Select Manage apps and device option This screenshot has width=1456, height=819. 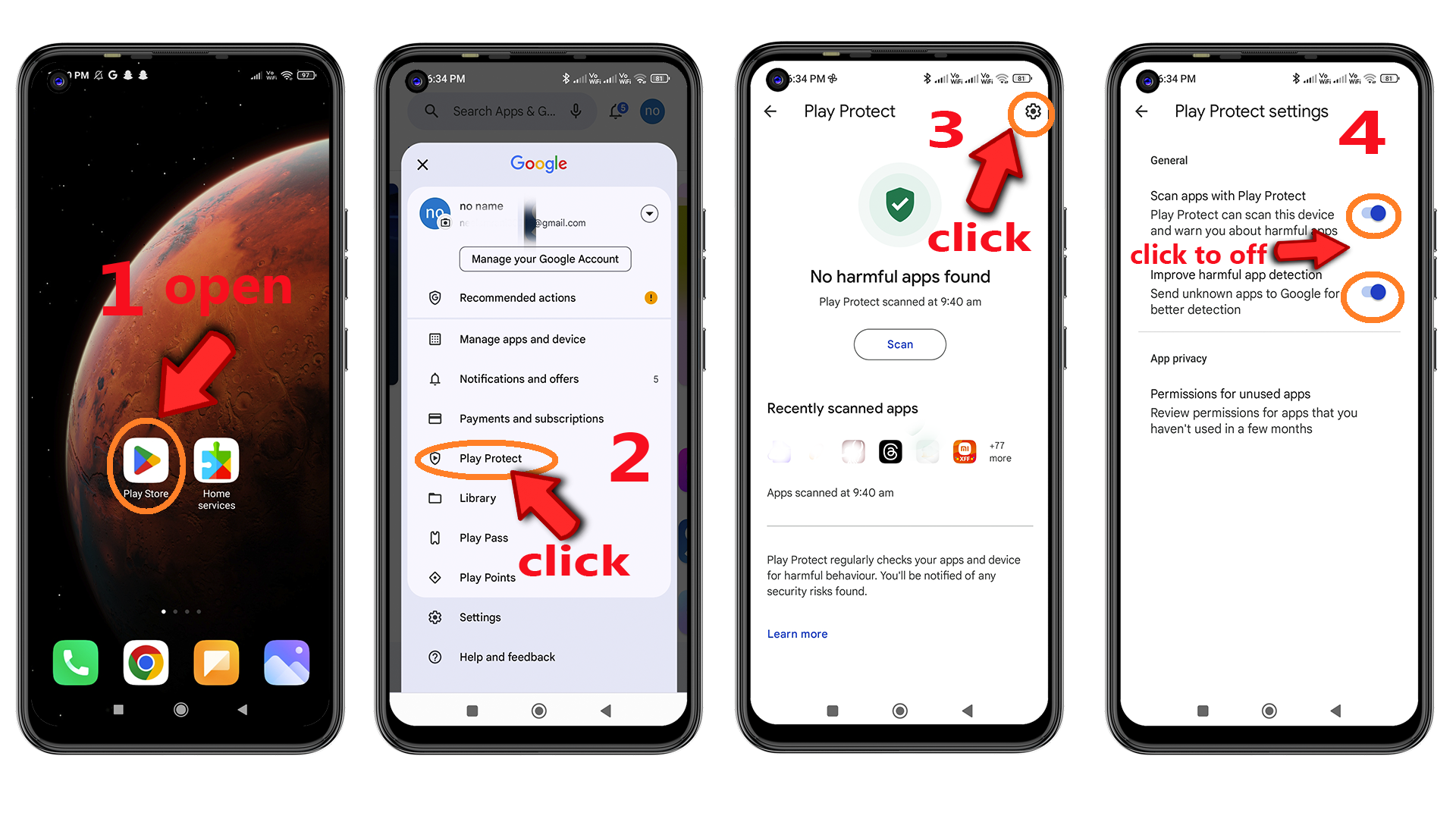tap(522, 339)
